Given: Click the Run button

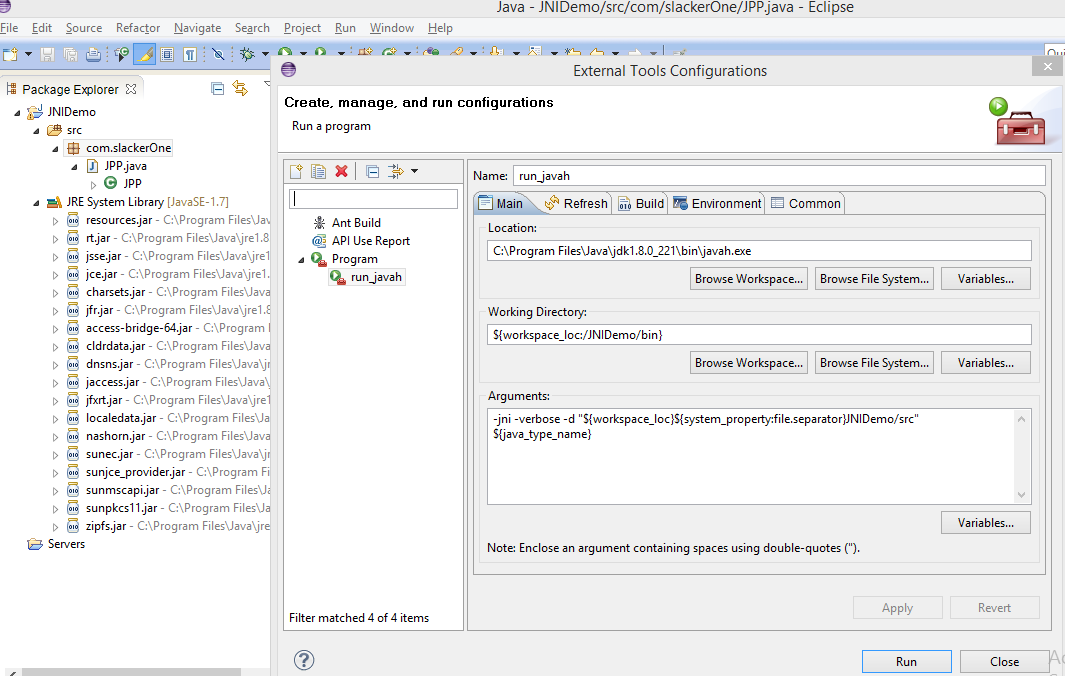Looking at the screenshot, I should [x=906, y=661].
